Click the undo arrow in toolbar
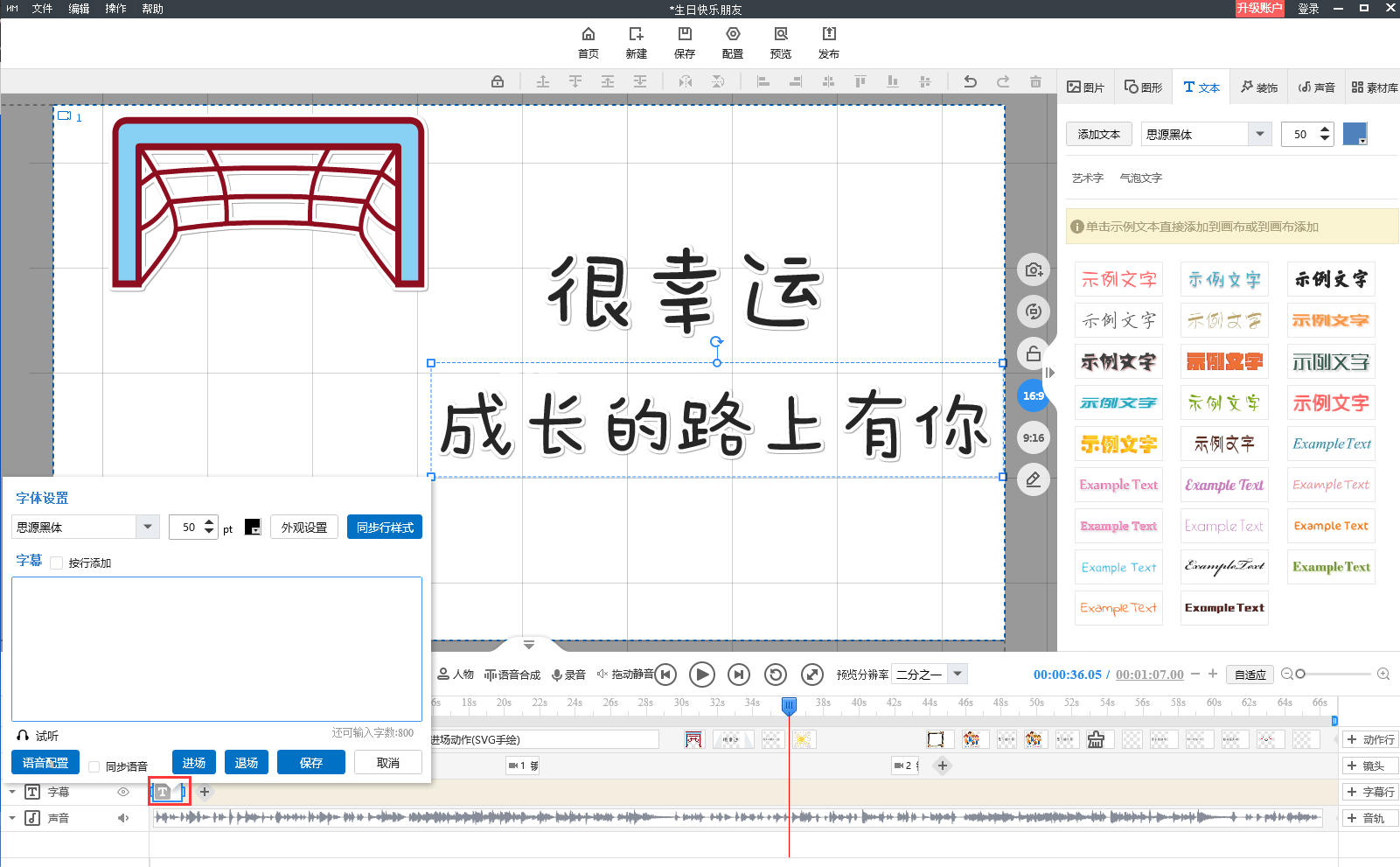Viewport: 1400px width, 867px height. point(970,81)
